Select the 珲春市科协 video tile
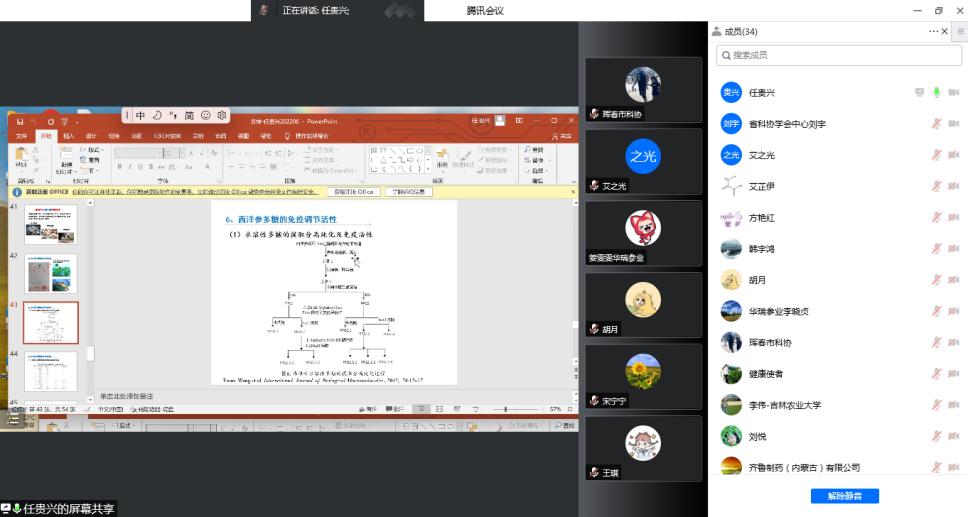Image resolution: width=968 pixels, height=517 pixels. click(643, 89)
